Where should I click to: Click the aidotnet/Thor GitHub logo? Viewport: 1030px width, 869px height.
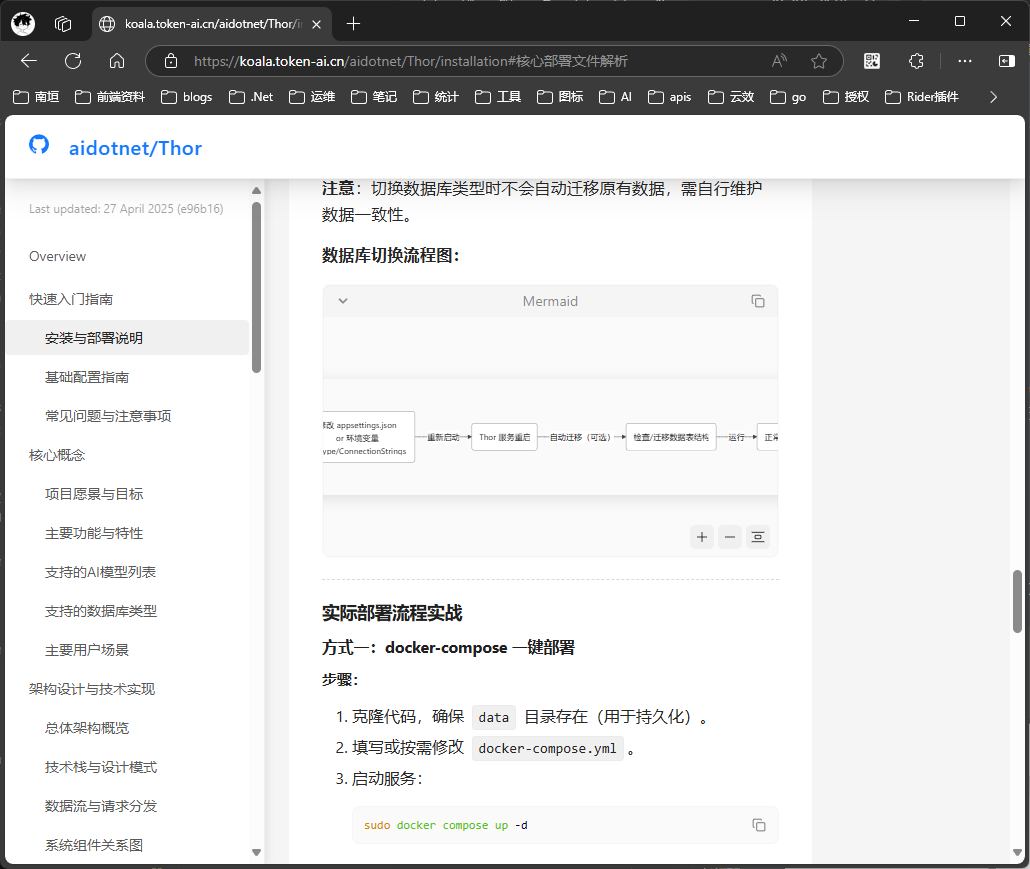38,145
